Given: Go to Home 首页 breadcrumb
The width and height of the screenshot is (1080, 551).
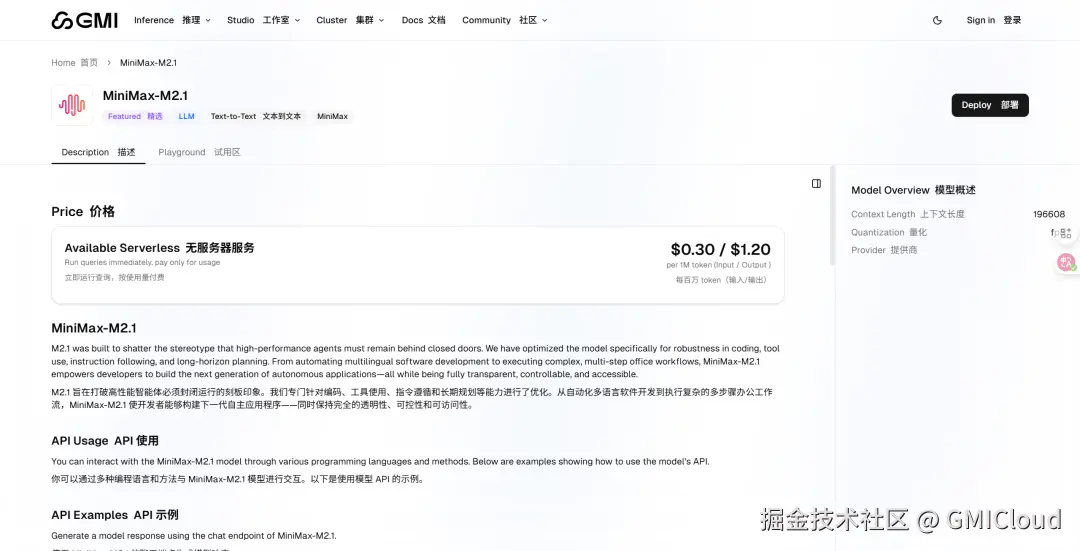Looking at the screenshot, I should (x=74, y=63).
